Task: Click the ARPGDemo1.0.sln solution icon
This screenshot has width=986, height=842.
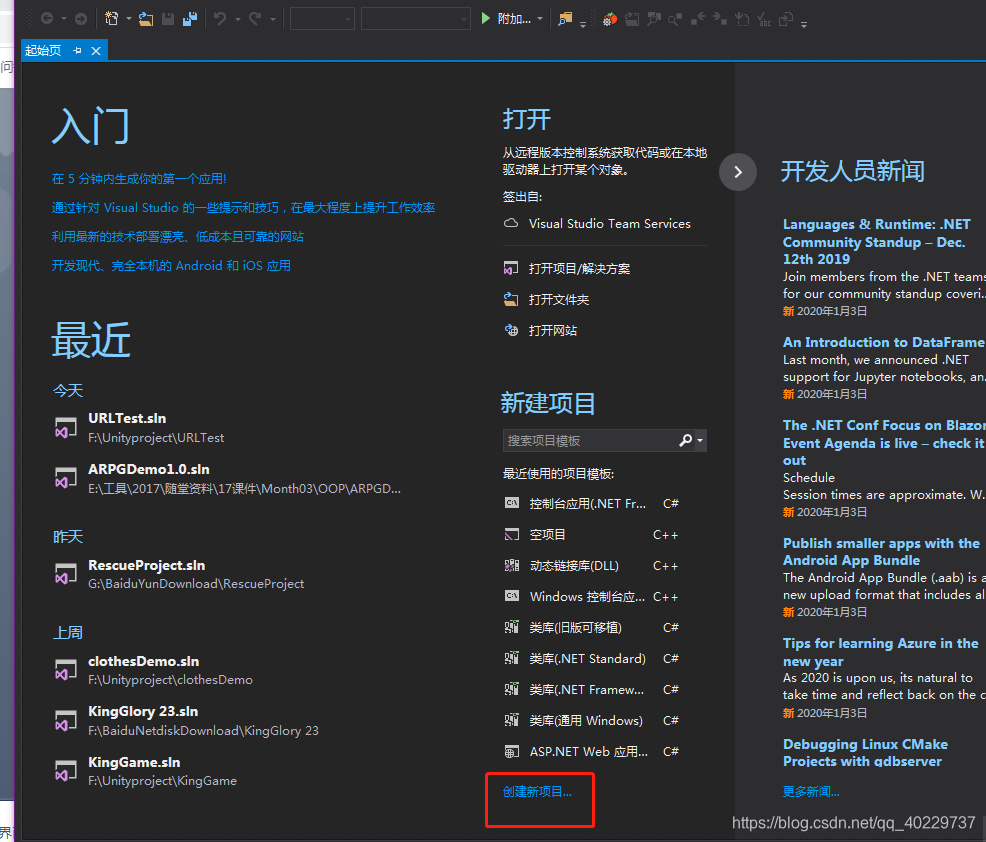Action: 65,479
